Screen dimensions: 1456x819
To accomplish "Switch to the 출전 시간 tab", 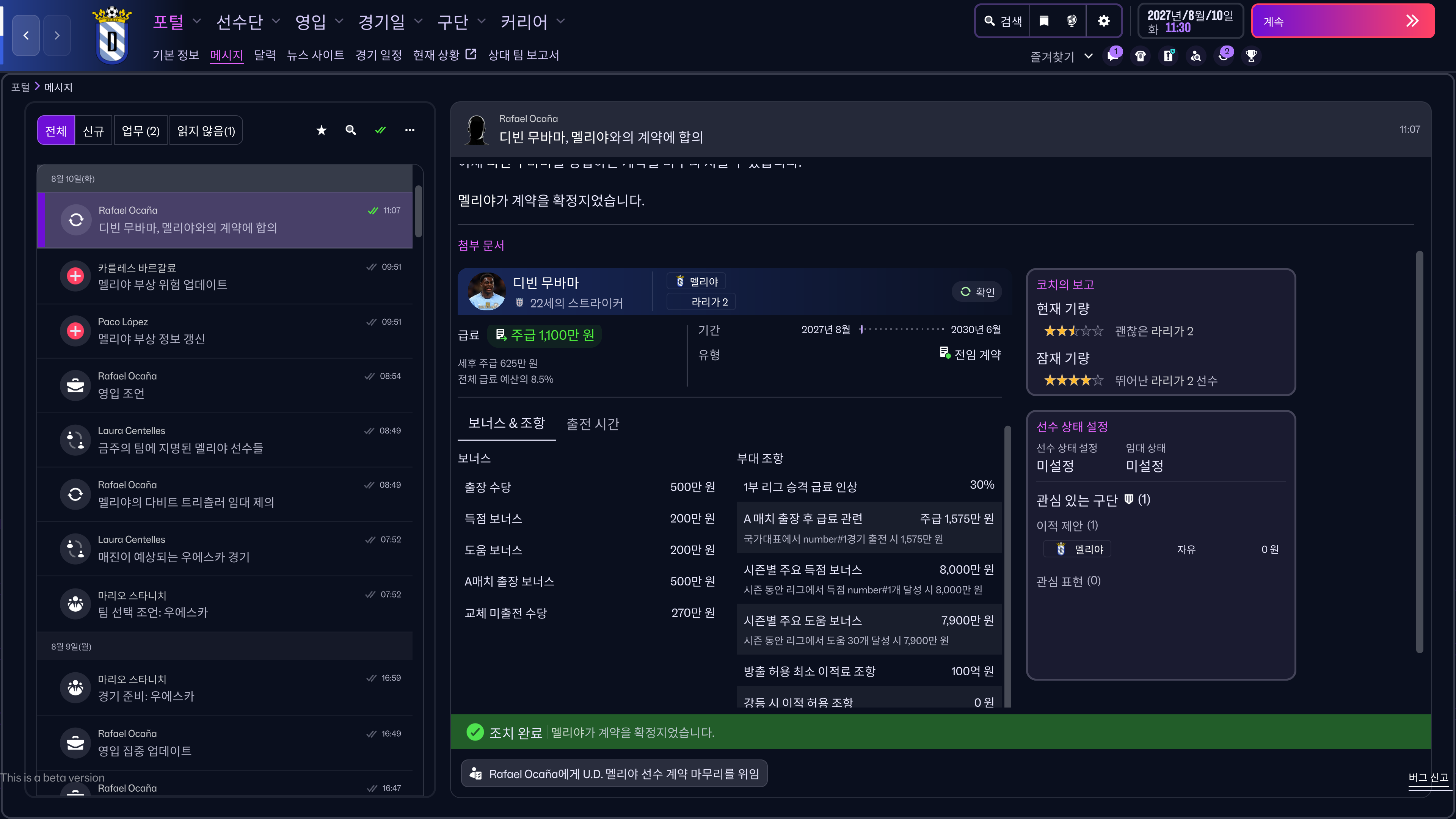I will pyautogui.click(x=592, y=424).
